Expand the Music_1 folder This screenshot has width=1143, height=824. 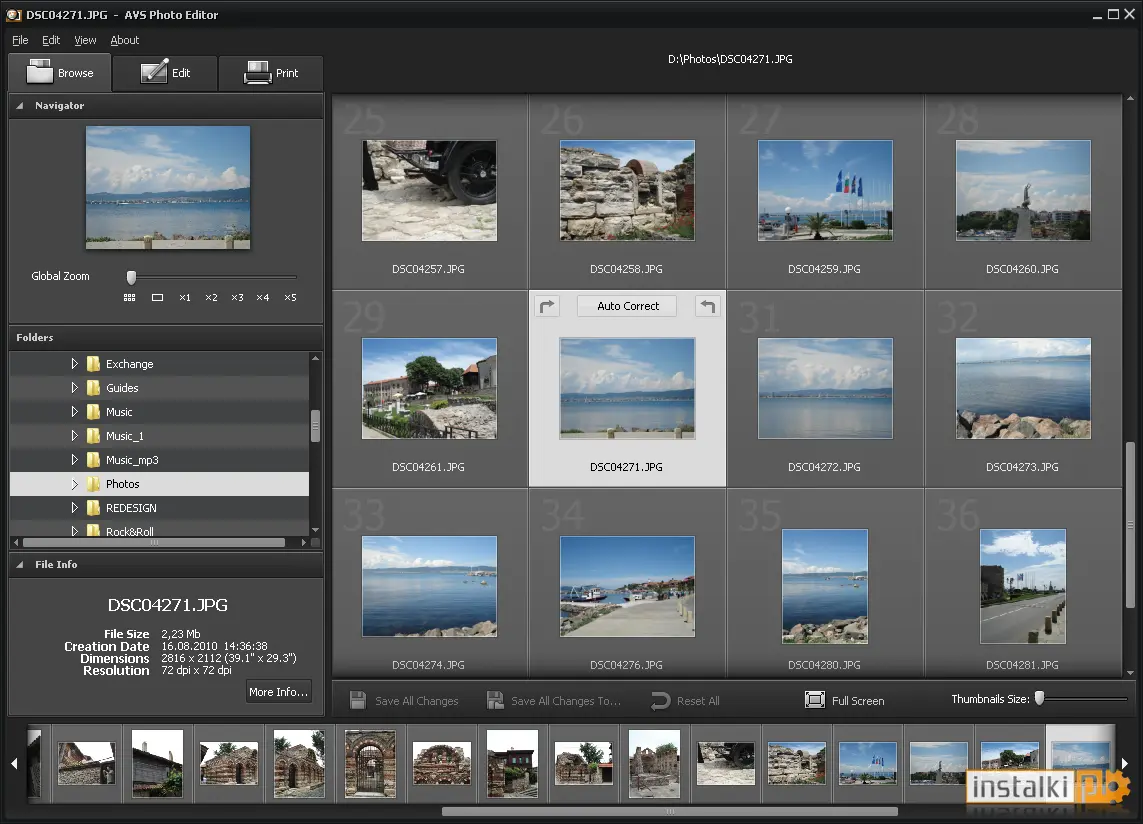74,435
